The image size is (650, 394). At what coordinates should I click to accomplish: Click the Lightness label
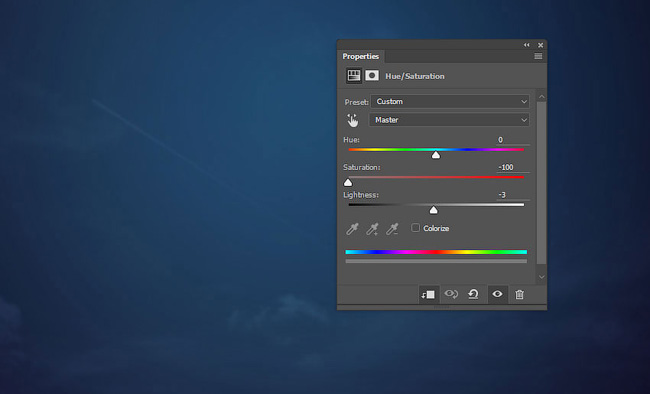pos(361,195)
